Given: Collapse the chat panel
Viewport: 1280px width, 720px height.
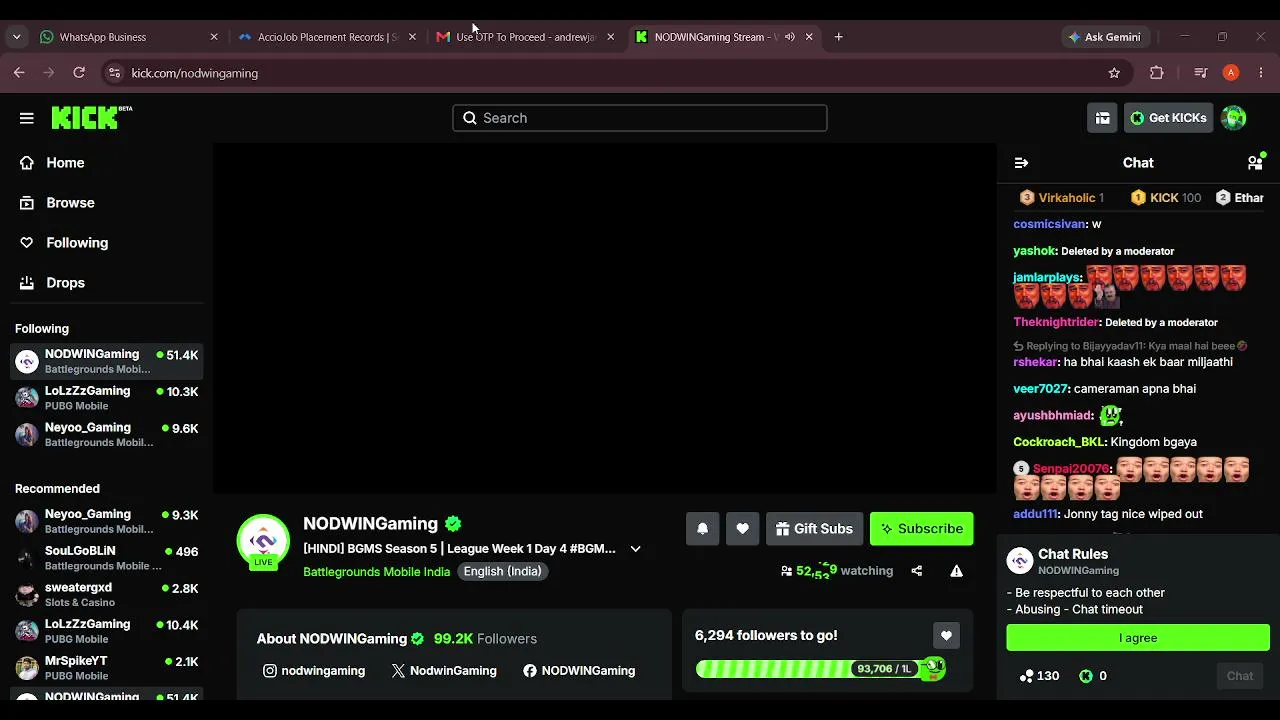Looking at the screenshot, I should tap(1021, 163).
